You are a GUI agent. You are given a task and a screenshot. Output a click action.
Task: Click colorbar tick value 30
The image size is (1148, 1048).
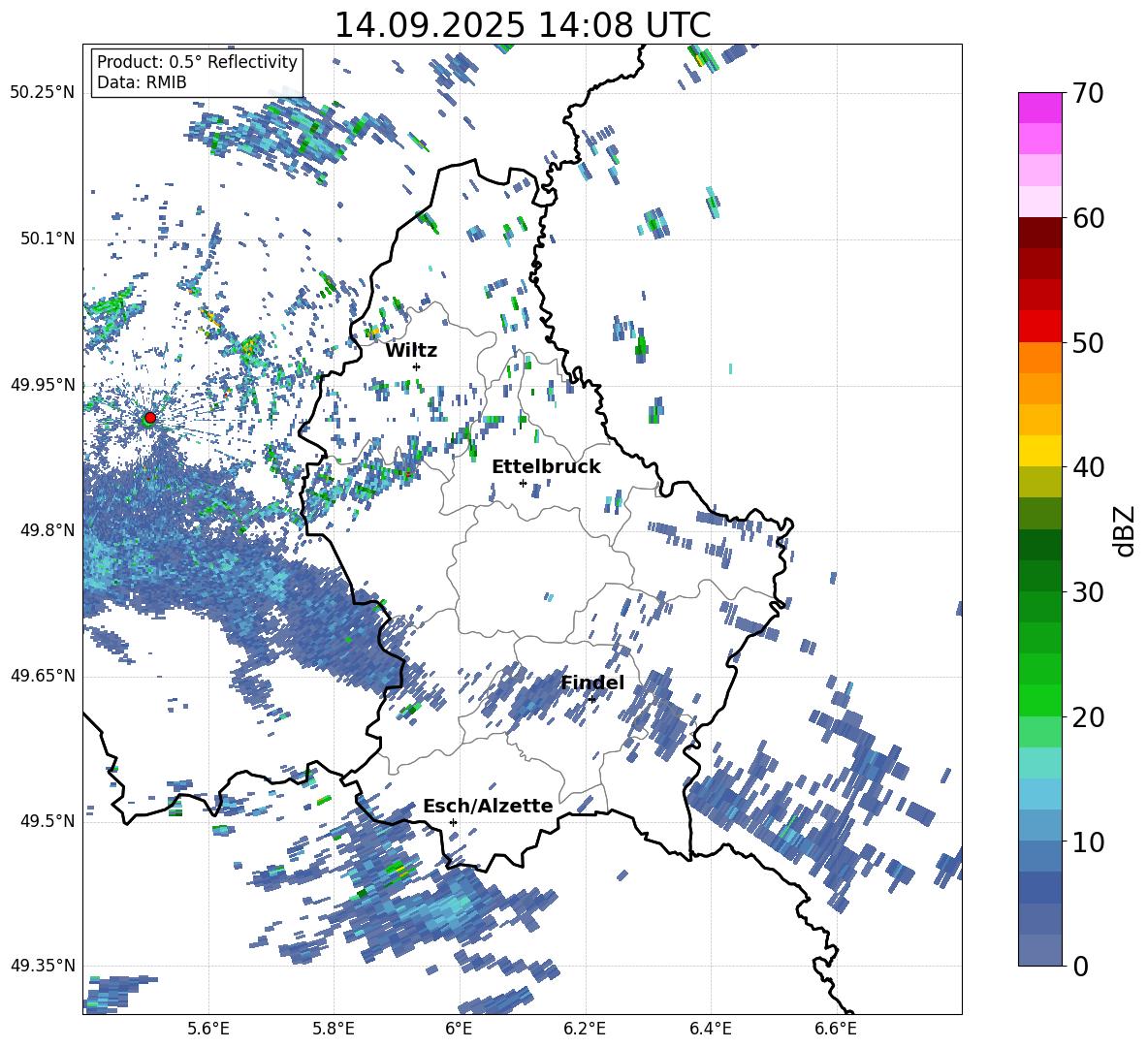coord(1087,592)
